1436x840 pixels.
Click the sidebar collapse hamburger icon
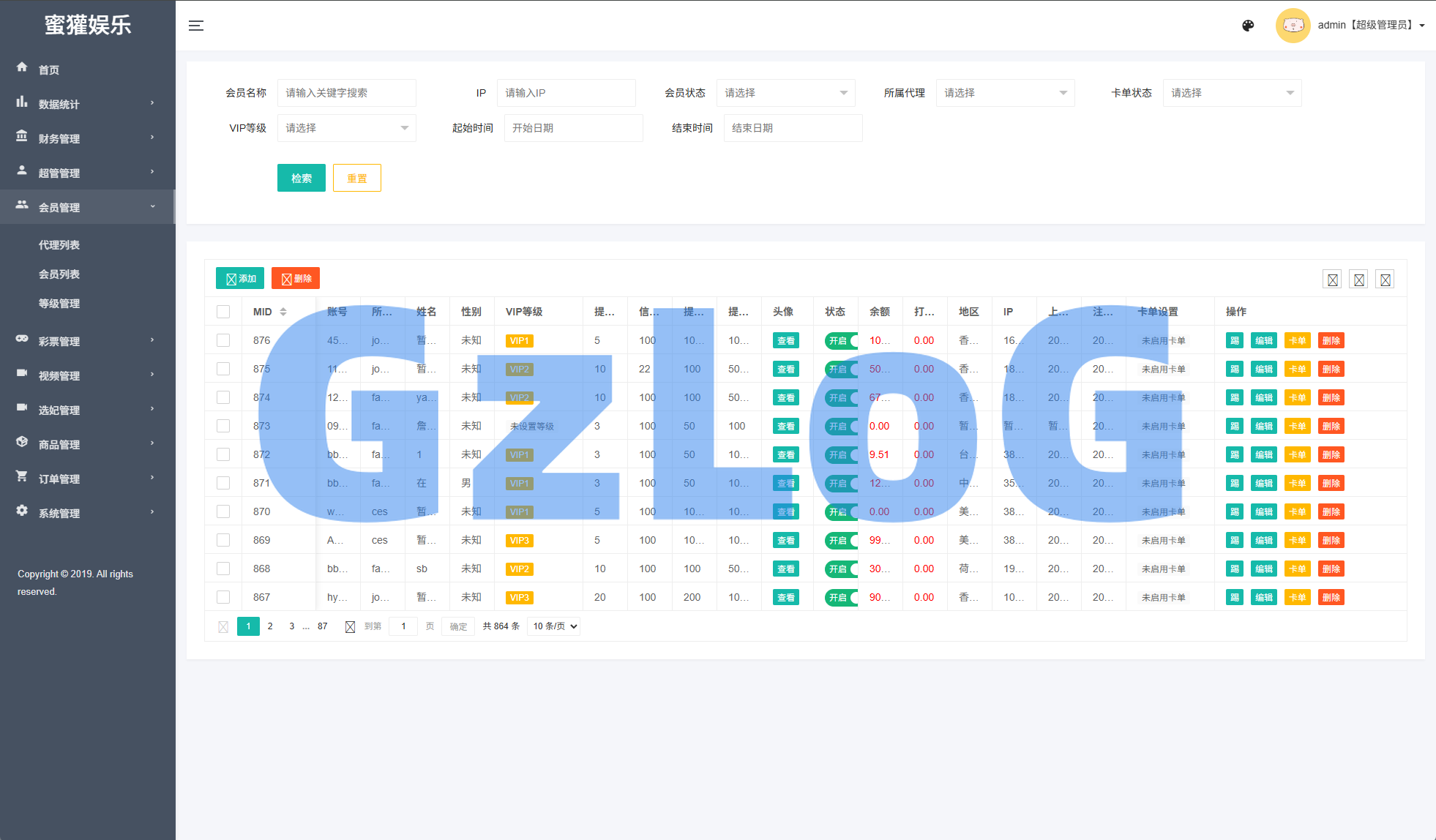[x=195, y=26]
